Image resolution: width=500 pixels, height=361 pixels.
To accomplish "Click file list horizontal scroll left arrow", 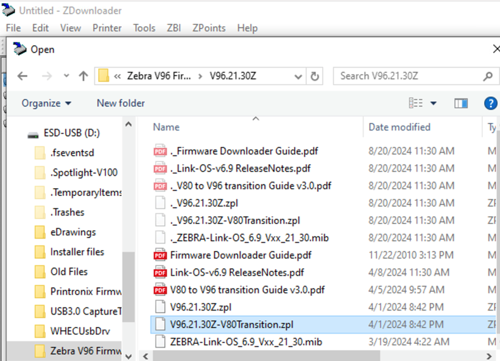I will (146, 356).
